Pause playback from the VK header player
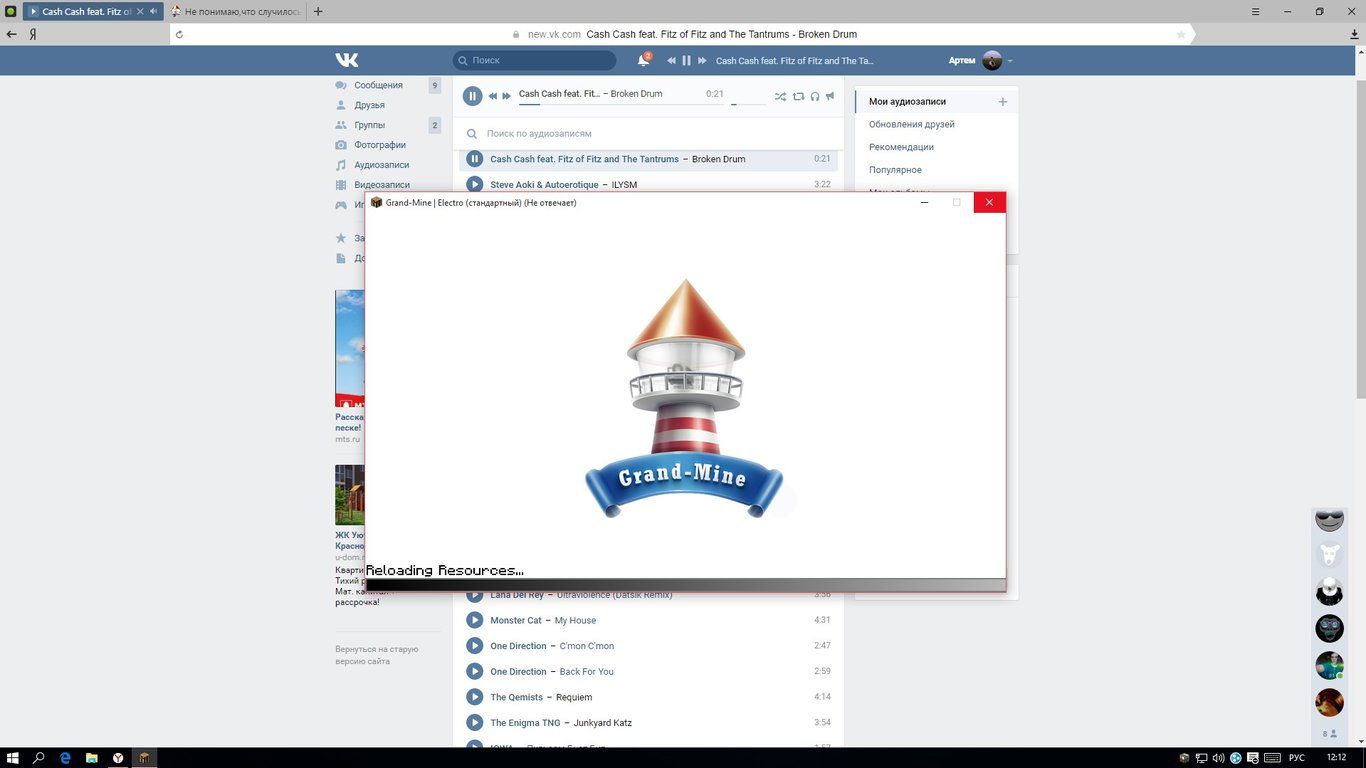The width and height of the screenshot is (1366, 768). [686, 60]
